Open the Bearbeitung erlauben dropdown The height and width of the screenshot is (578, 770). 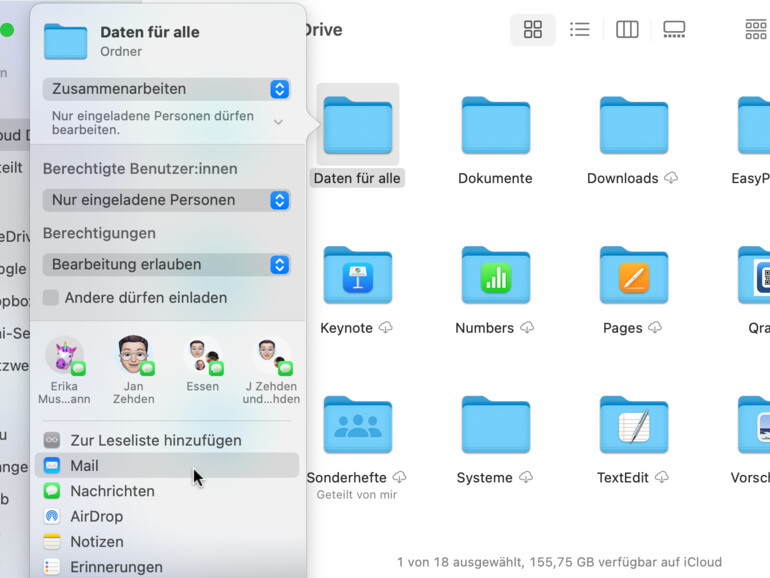(x=167, y=264)
